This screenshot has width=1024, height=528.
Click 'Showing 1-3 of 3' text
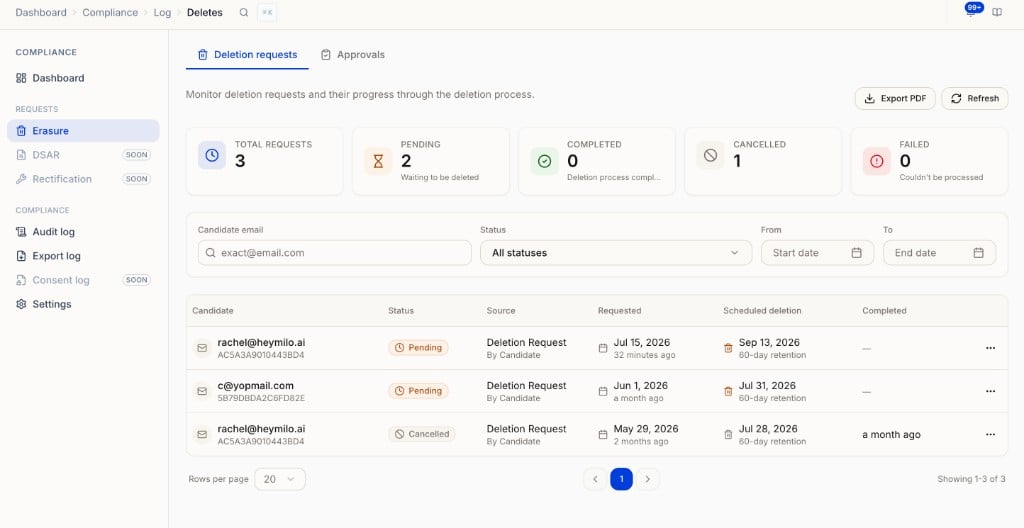(971, 479)
